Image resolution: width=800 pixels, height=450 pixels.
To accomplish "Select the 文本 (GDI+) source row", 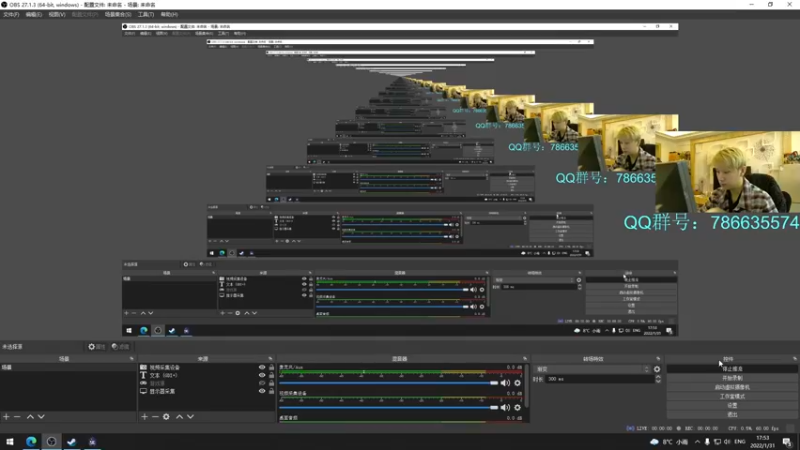I will [207, 376].
